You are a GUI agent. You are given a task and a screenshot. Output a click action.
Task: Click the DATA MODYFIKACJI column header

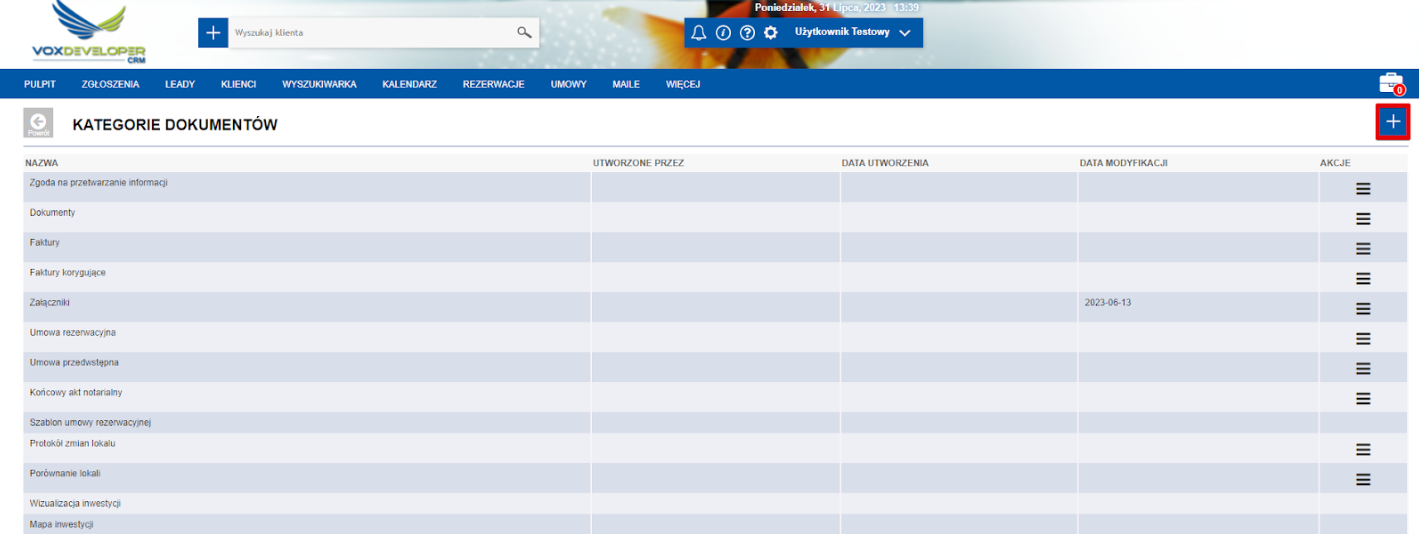tap(1124, 162)
